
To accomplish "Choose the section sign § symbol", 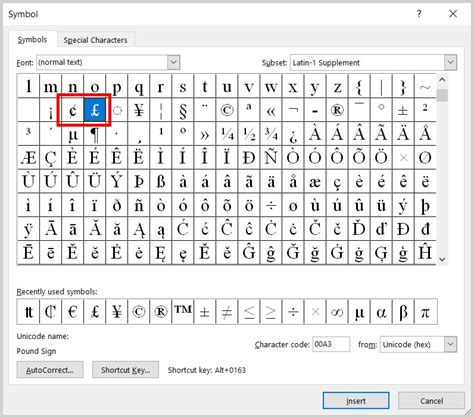I will pos(183,110).
